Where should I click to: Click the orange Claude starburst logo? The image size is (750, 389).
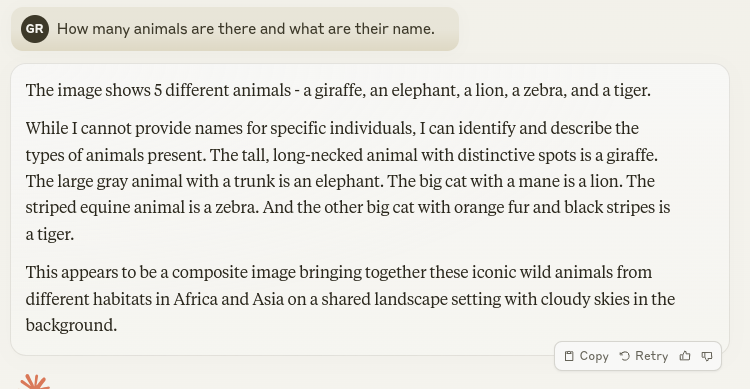(34, 382)
